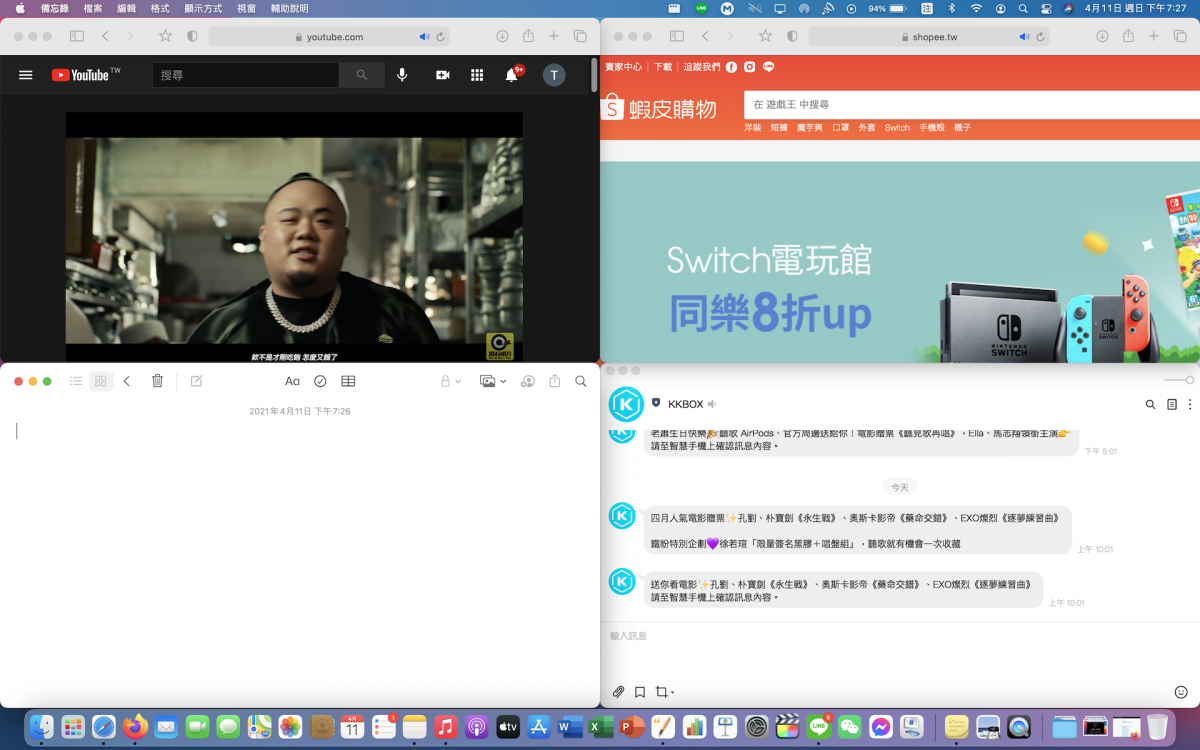Viewport: 1200px width, 750px height.
Task: Click Shopee 下載 link
Action: (663, 67)
